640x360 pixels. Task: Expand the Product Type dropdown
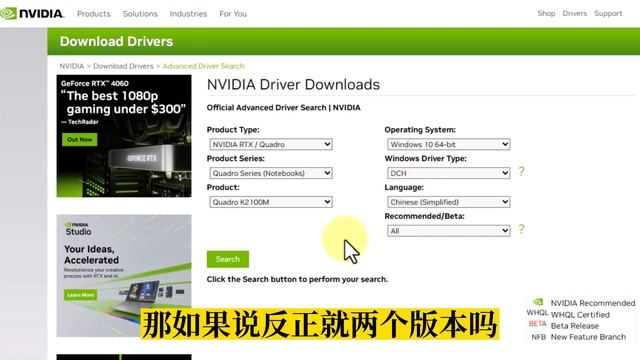[x=271, y=144]
